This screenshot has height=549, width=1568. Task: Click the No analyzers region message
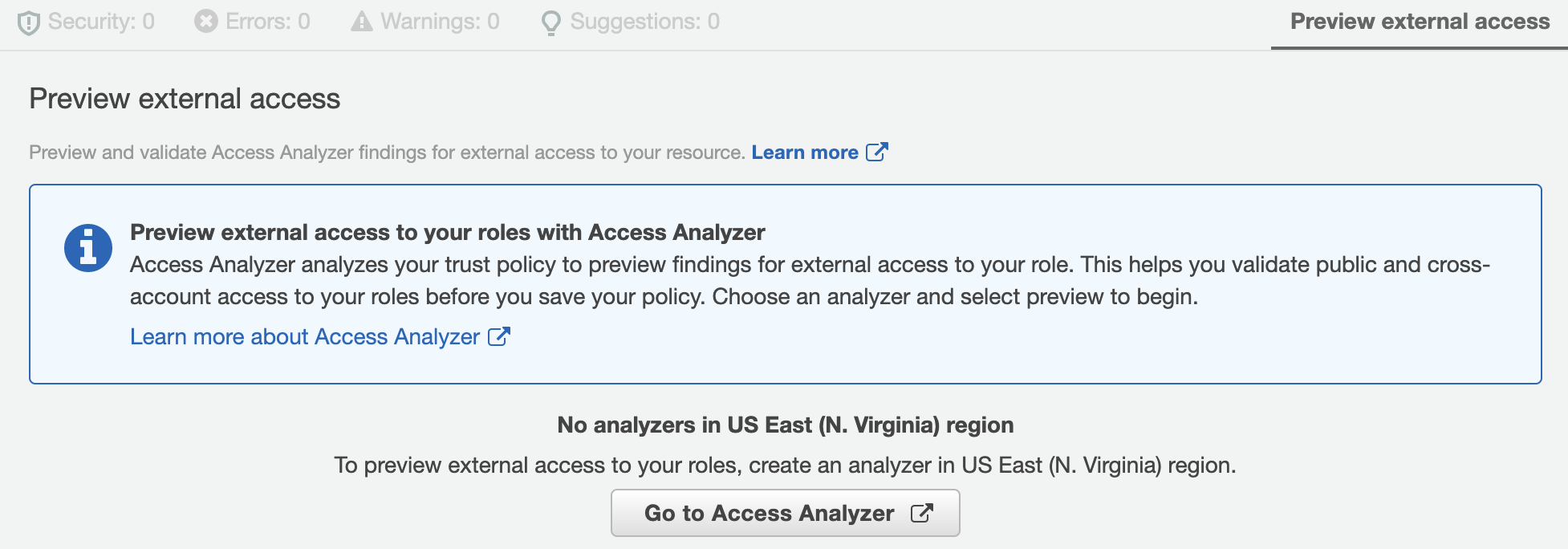785,425
